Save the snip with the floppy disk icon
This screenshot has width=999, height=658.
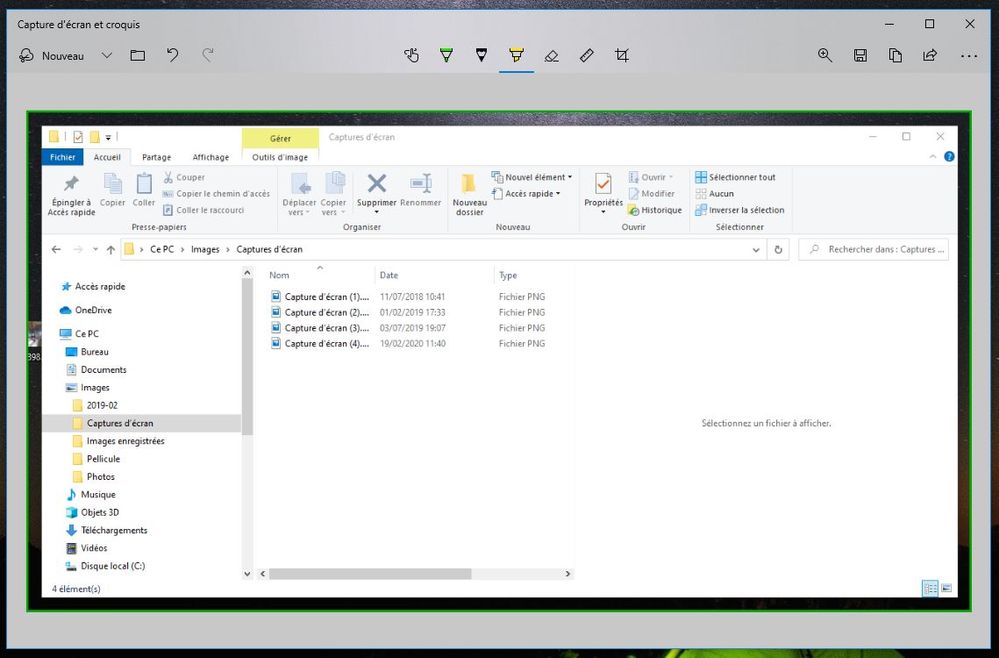coord(860,56)
